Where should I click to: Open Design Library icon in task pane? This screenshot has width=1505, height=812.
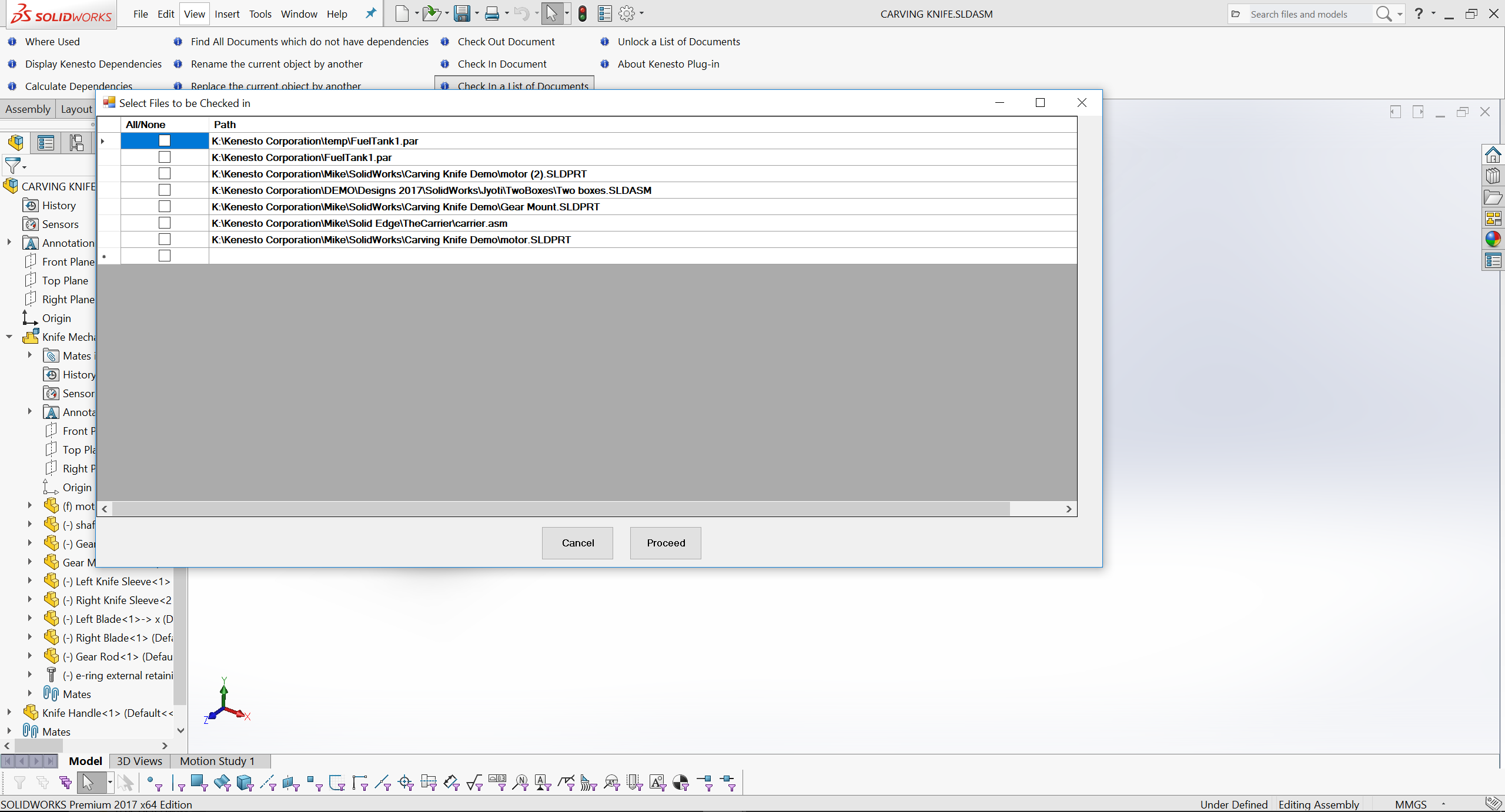pos(1493,176)
